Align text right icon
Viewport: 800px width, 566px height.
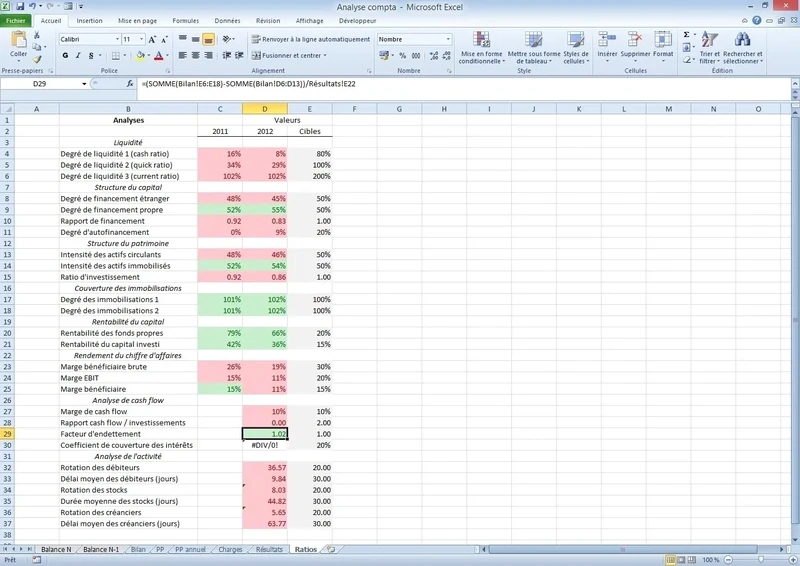coord(208,55)
